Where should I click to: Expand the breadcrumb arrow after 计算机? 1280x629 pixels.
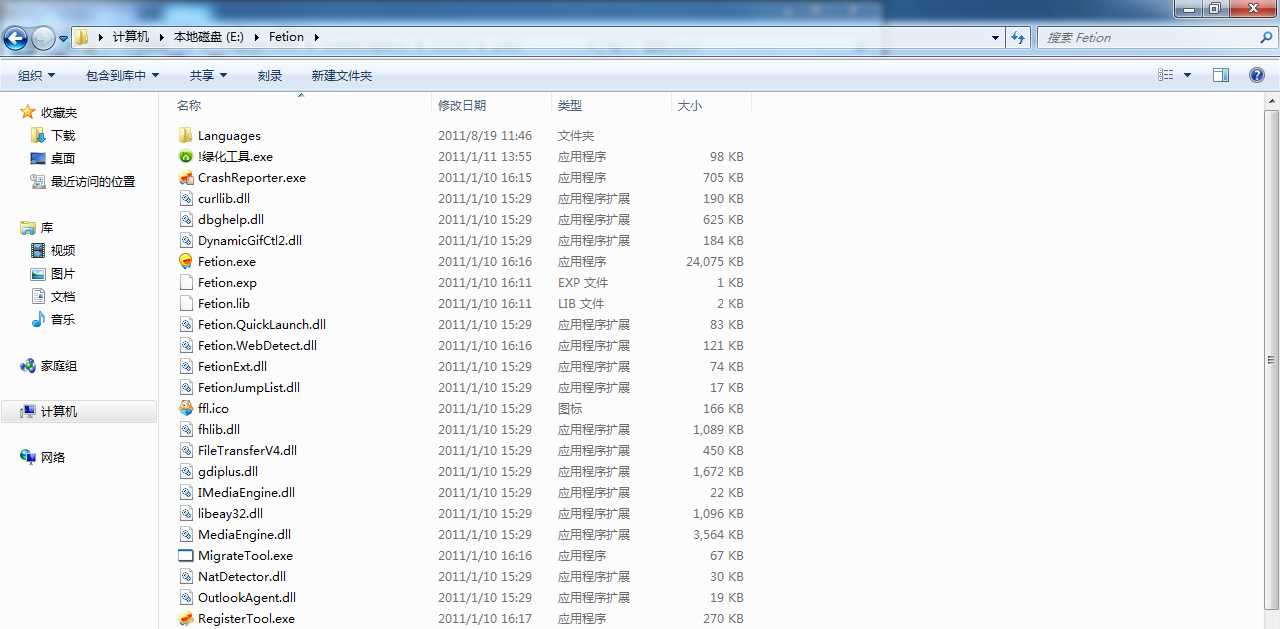pos(161,37)
